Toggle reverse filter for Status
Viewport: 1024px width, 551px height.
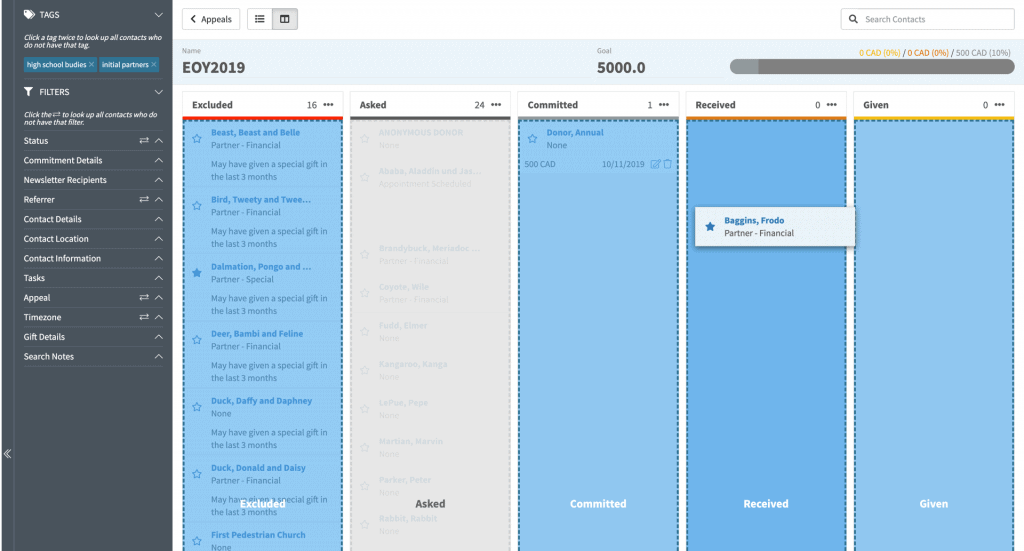(144, 140)
